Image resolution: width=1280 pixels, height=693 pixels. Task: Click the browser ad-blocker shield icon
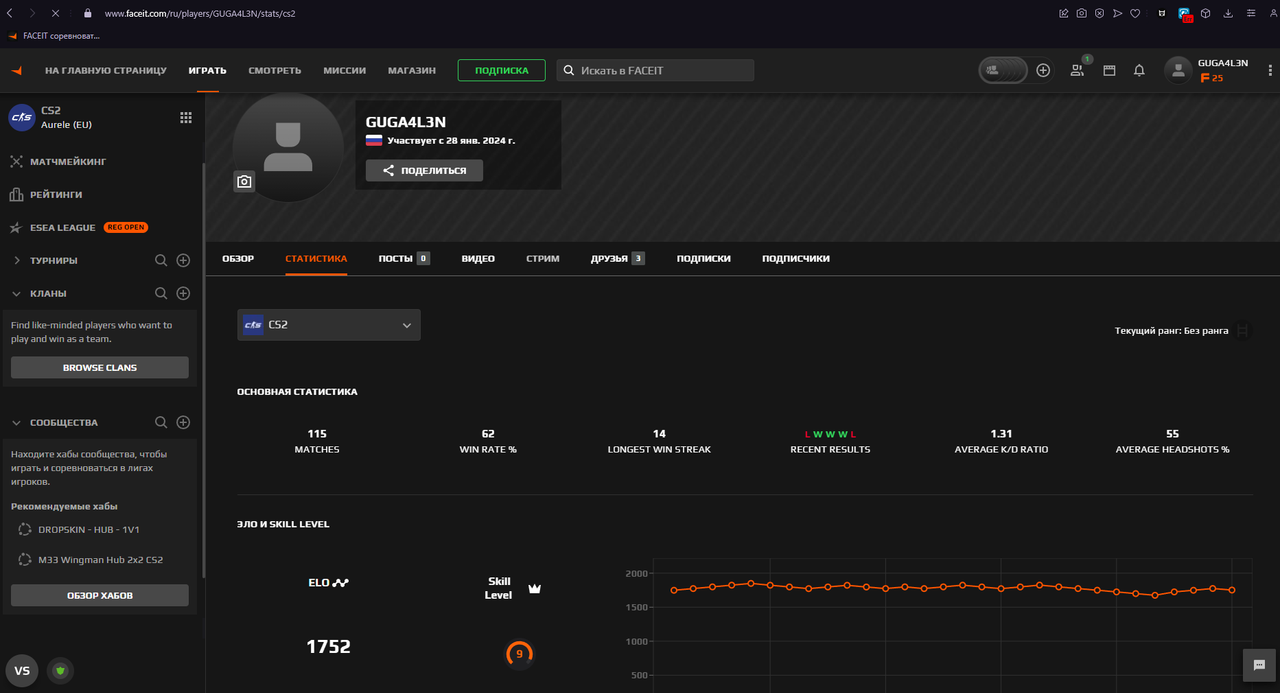click(x=1099, y=14)
